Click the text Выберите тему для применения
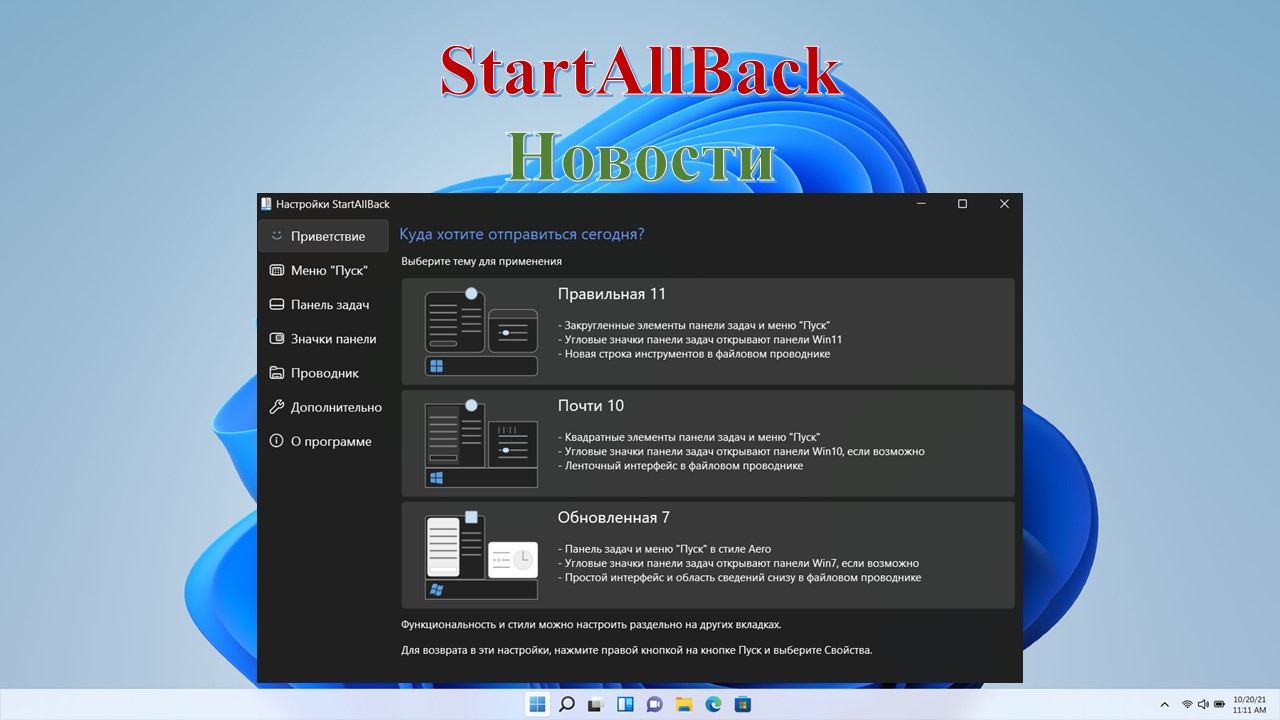The image size is (1280, 720). pyautogui.click(x=482, y=261)
